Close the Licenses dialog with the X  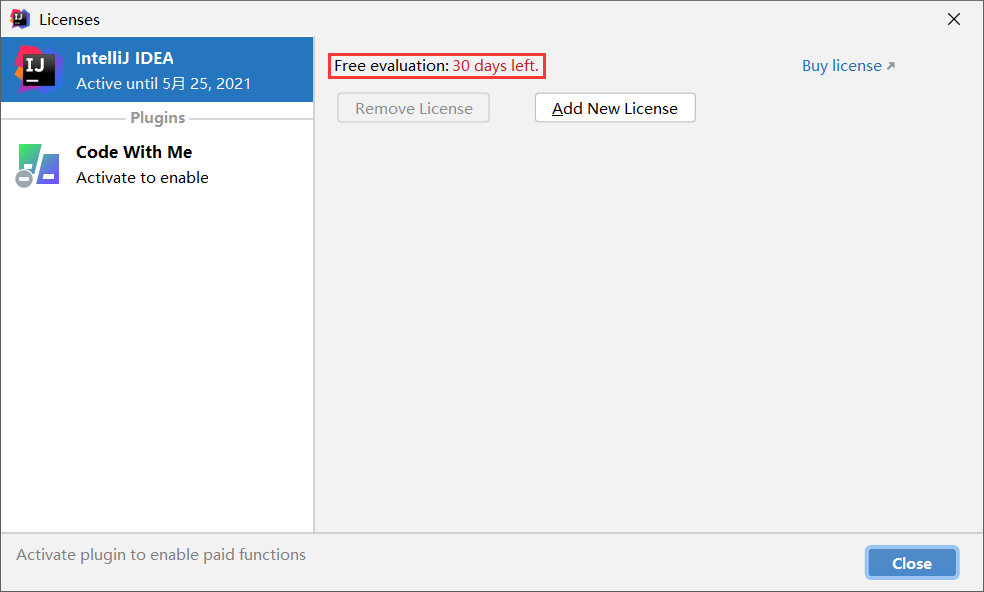coord(954,19)
